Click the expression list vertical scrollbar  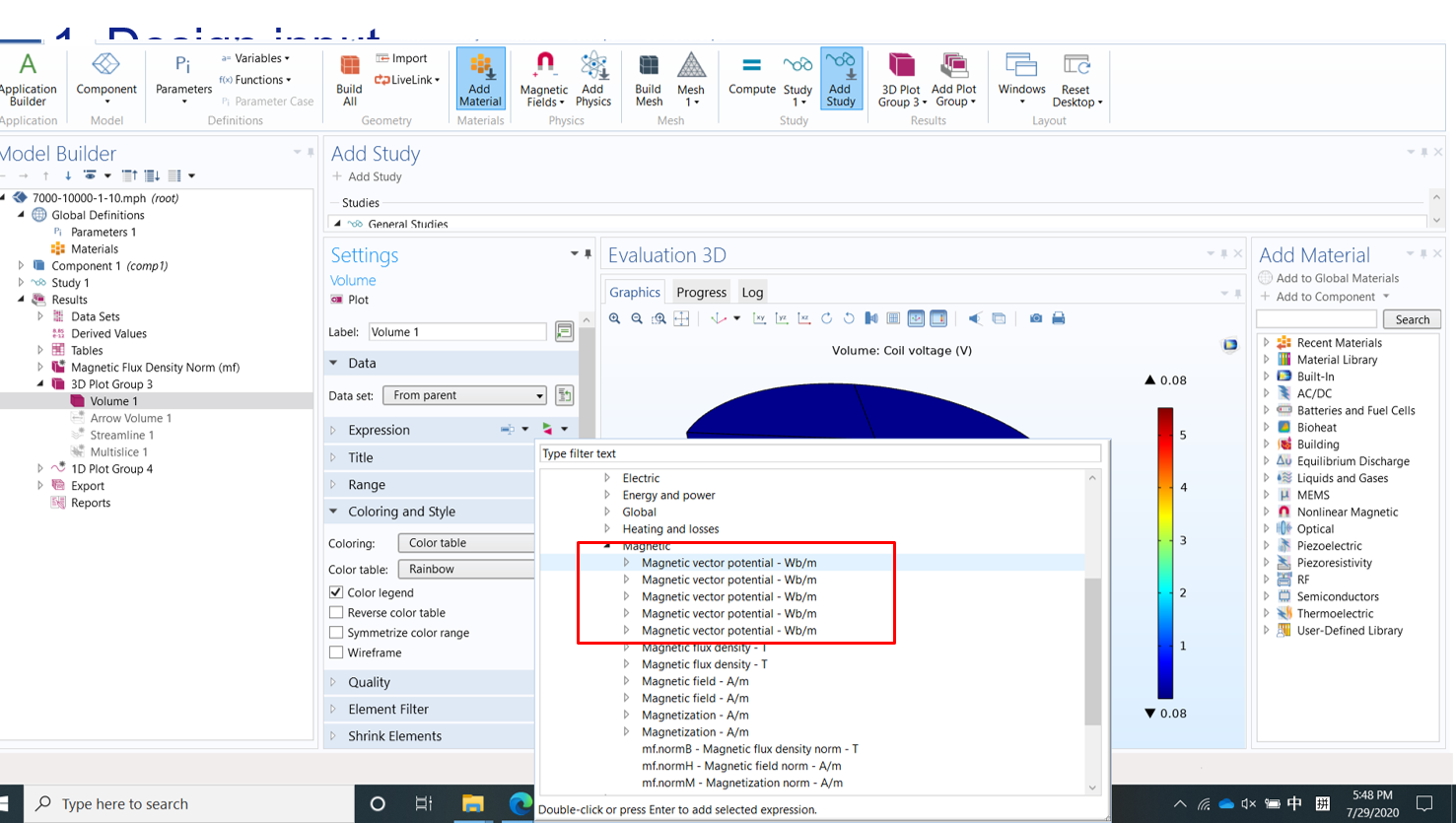point(1092,651)
